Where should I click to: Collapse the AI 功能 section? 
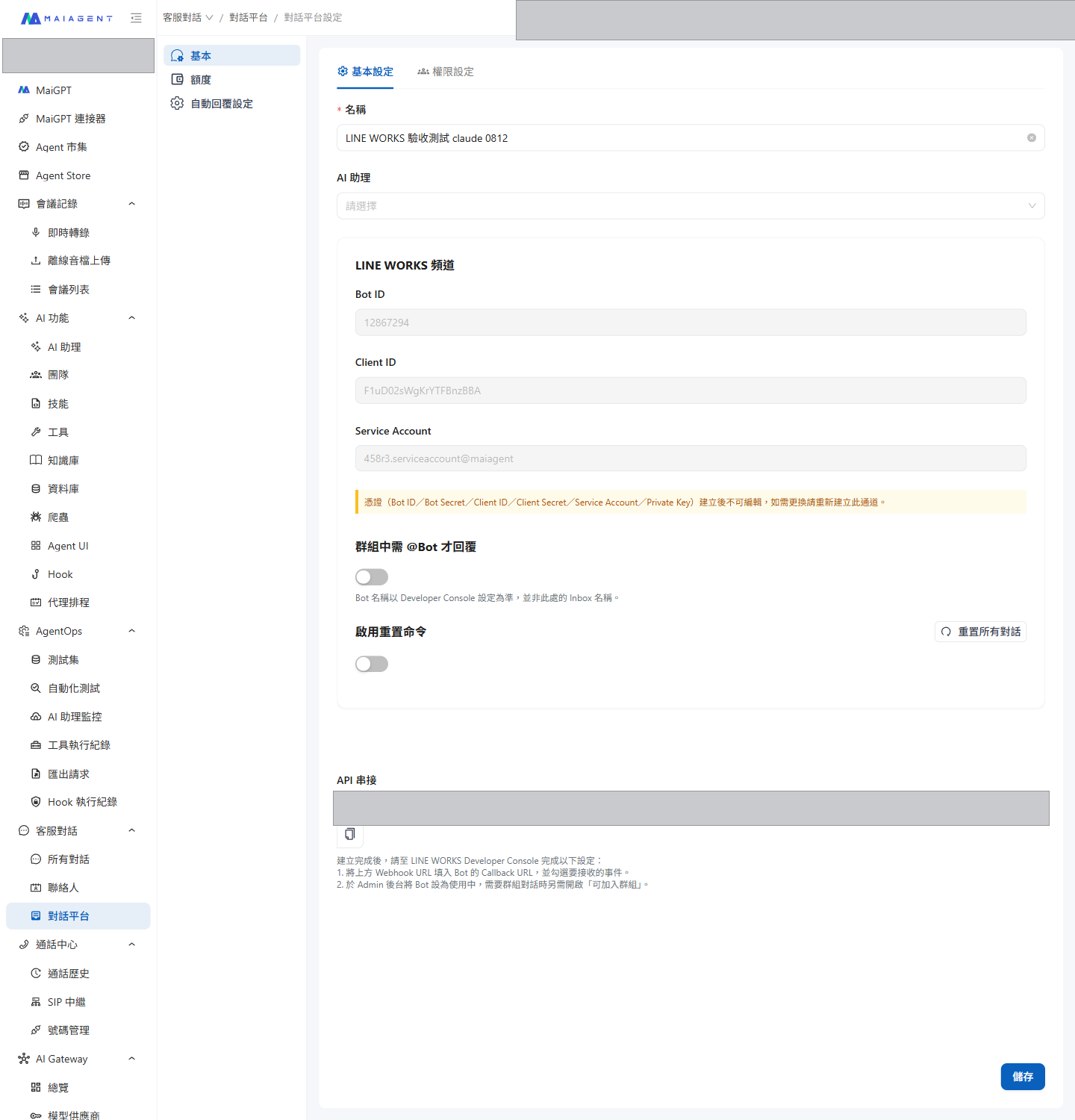132,318
